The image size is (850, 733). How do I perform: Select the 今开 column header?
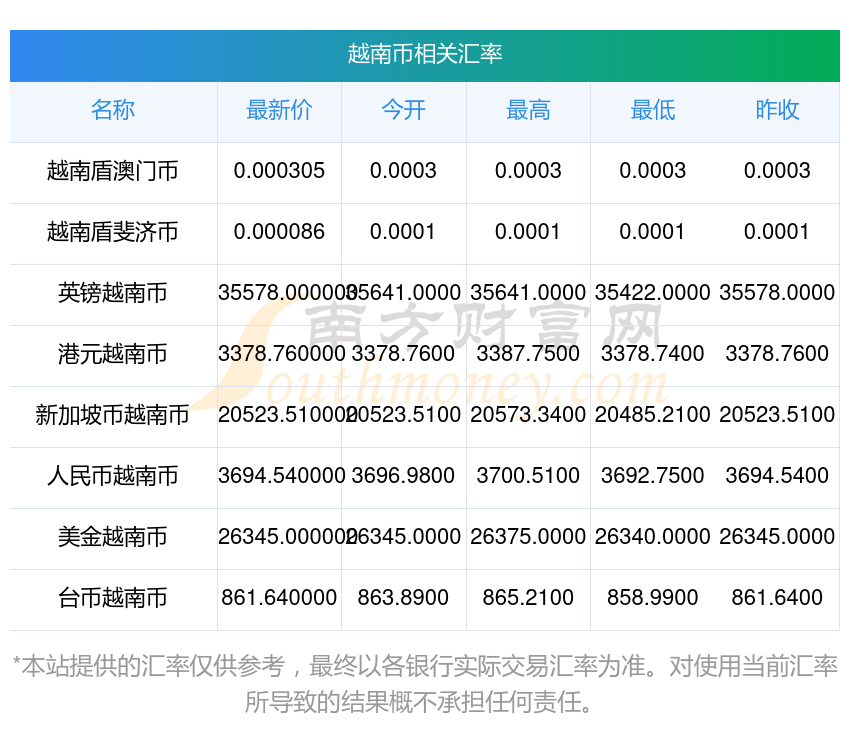(403, 110)
